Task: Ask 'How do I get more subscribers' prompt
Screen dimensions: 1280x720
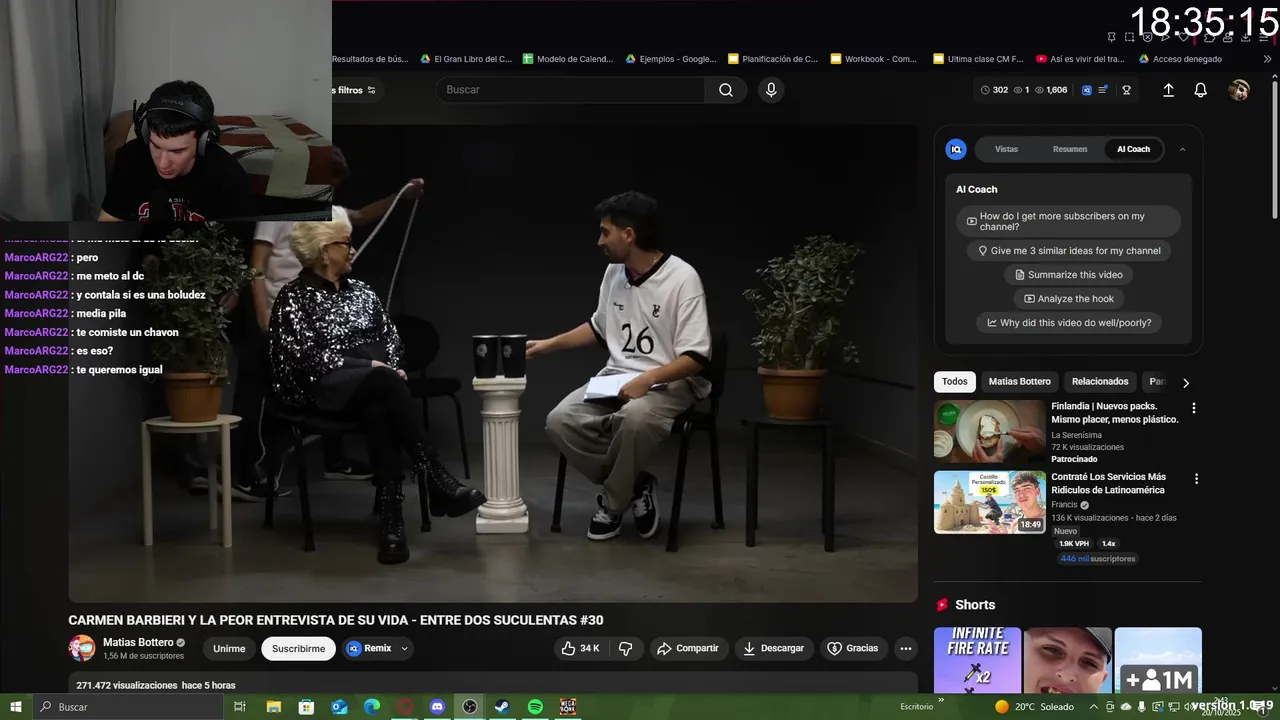Action: point(1068,221)
